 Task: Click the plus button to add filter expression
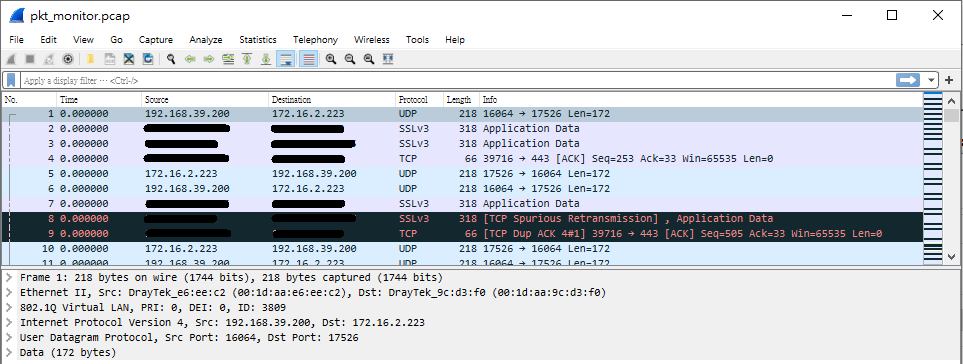click(x=949, y=80)
